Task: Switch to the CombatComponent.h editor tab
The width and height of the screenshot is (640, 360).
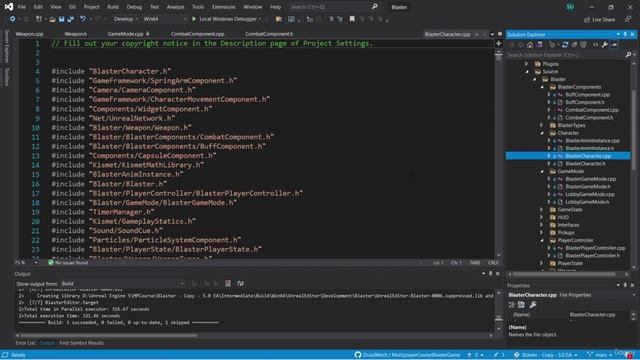Action: coord(269,34)
